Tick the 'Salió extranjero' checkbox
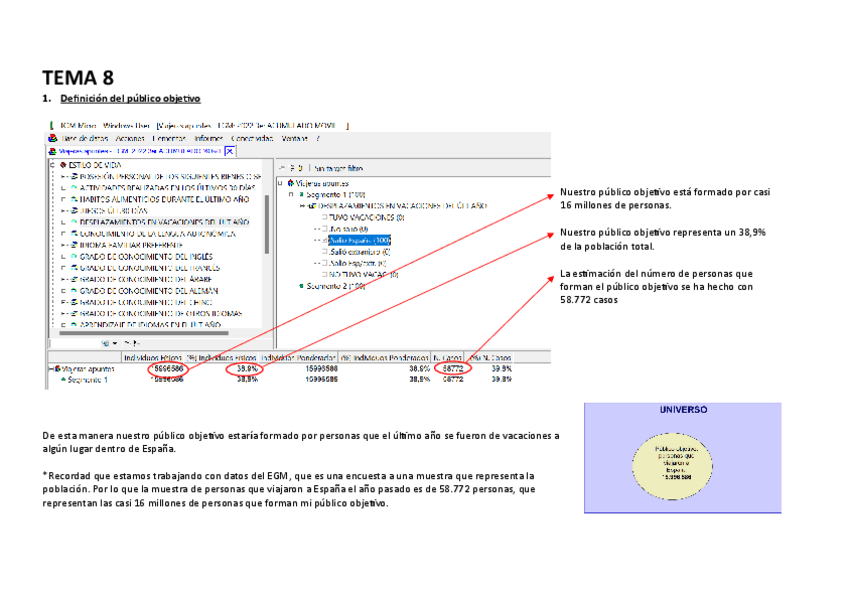 coord(325,251)
